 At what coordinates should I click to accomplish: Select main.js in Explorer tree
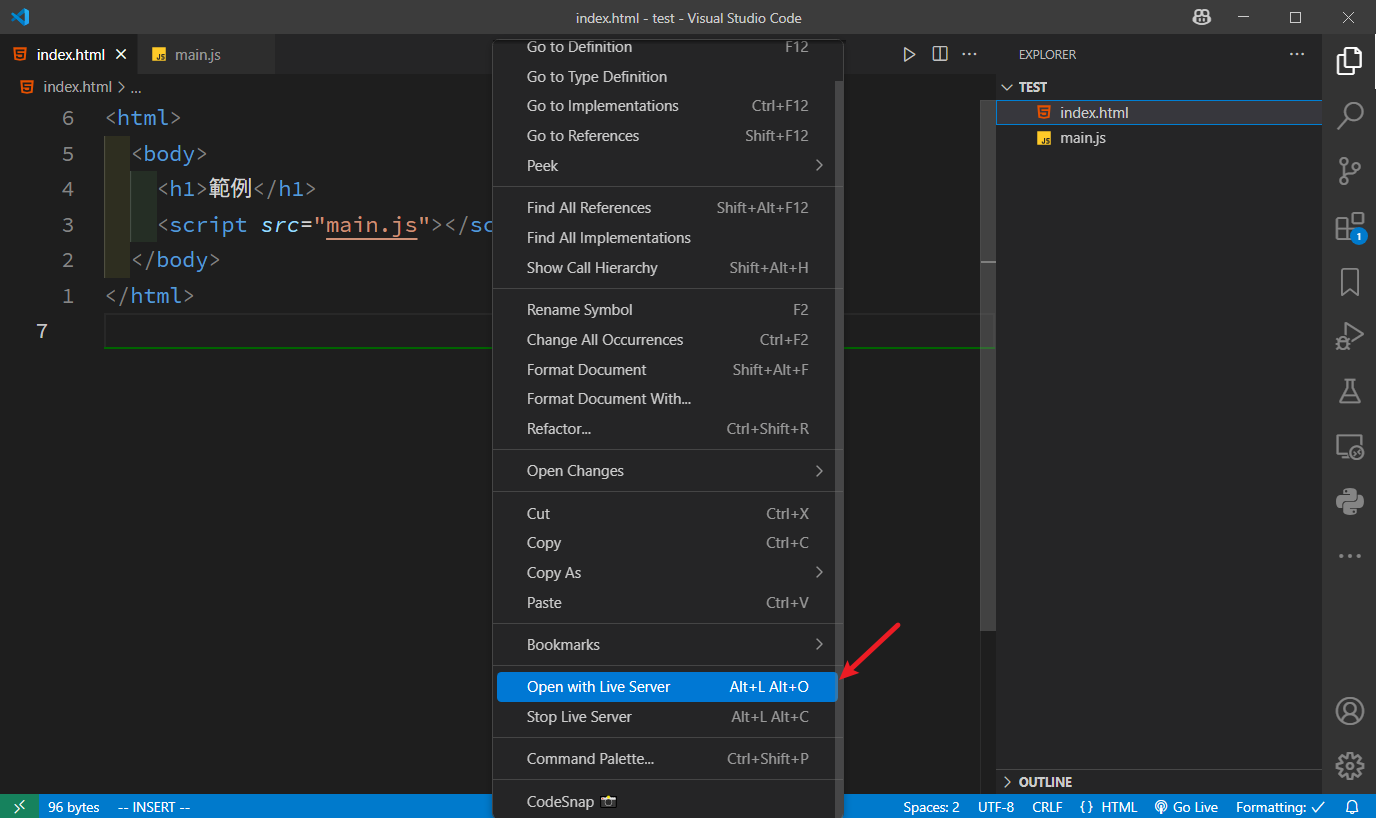point(1159,138)
